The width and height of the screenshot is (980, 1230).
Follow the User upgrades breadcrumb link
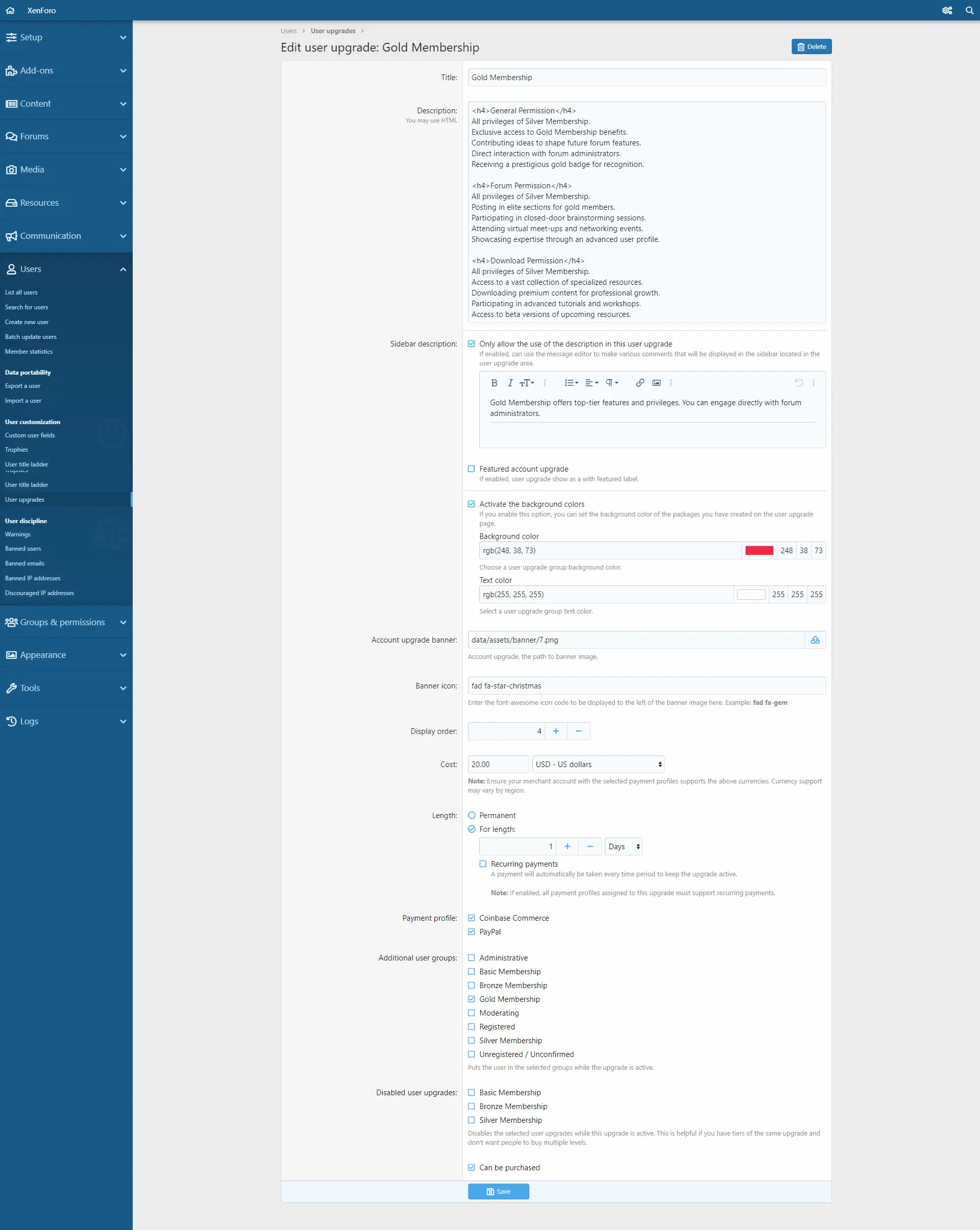[333, 31]
